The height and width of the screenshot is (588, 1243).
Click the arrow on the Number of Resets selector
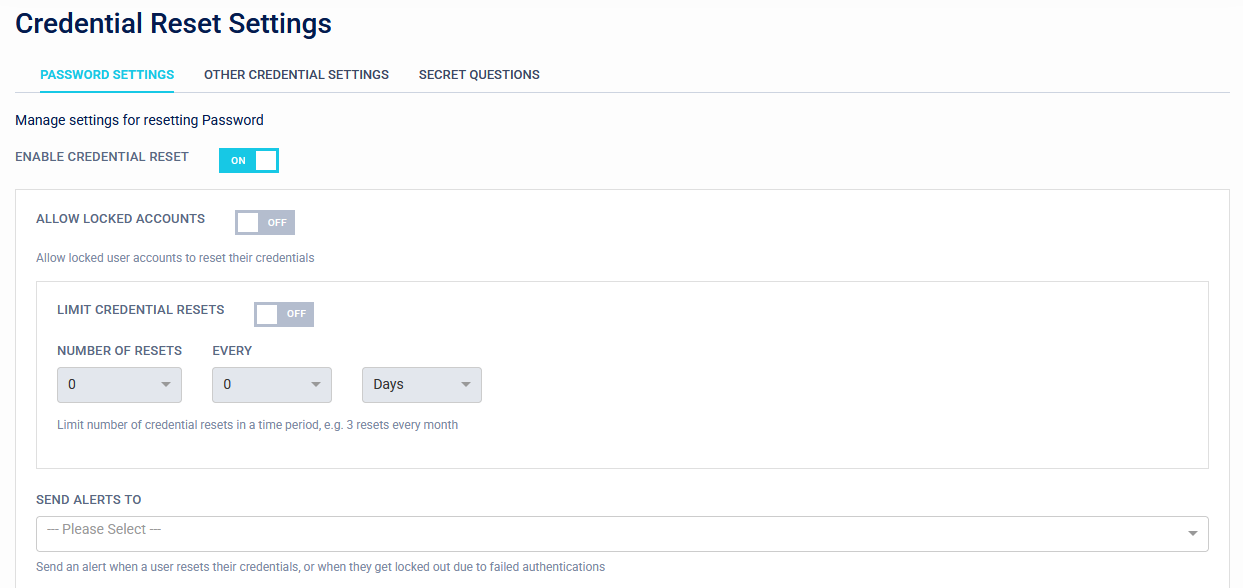coord(163,385)
